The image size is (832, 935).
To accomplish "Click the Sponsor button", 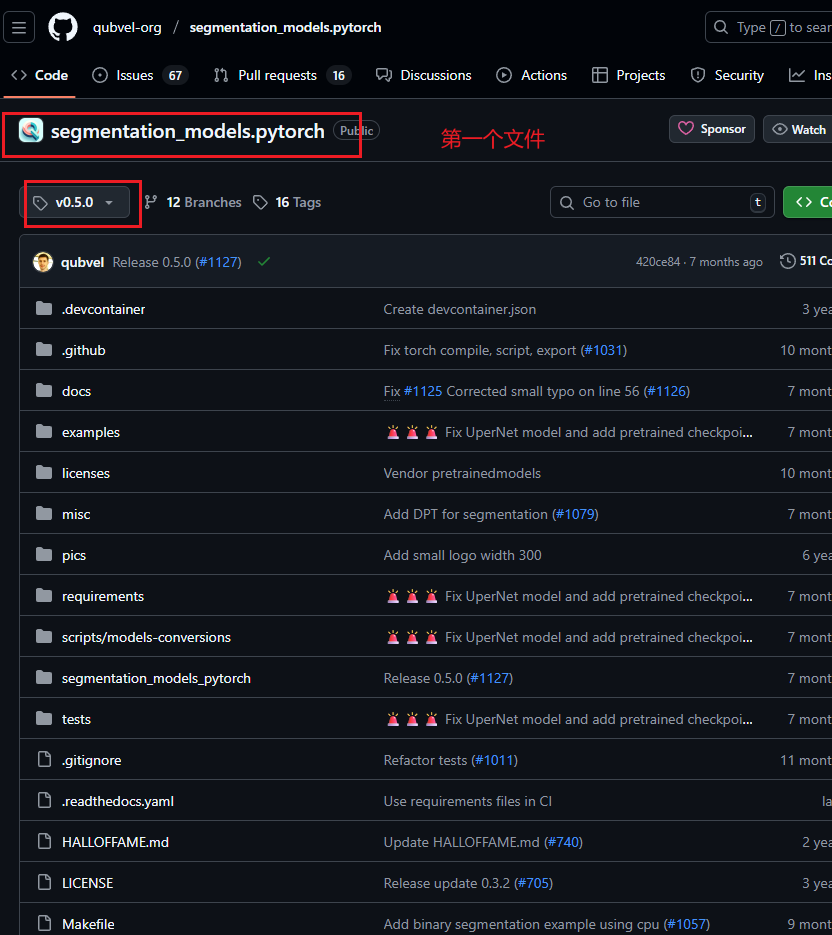I will [712, 129].
